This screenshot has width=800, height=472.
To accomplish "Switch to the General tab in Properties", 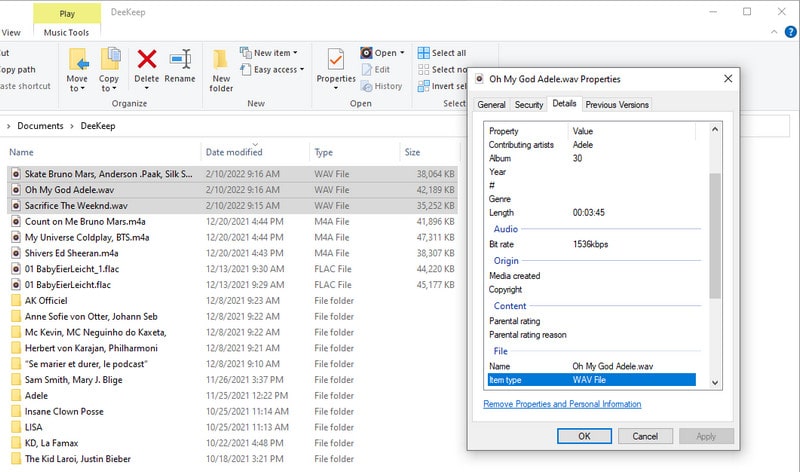I will tap(491, 105).
